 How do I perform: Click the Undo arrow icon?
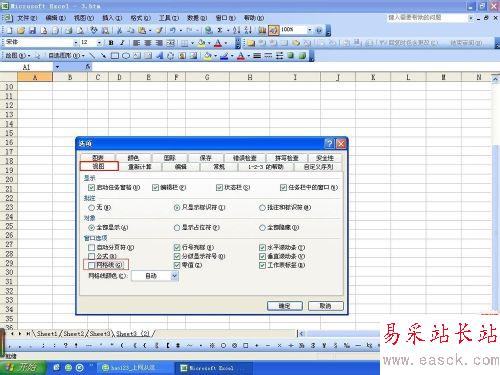click(x=173, y=31)
